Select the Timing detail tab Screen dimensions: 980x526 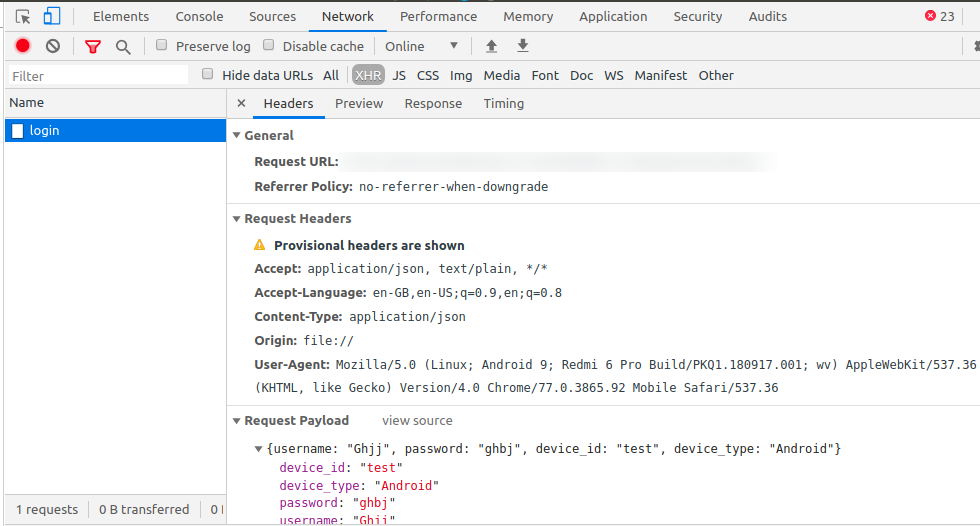504,104
